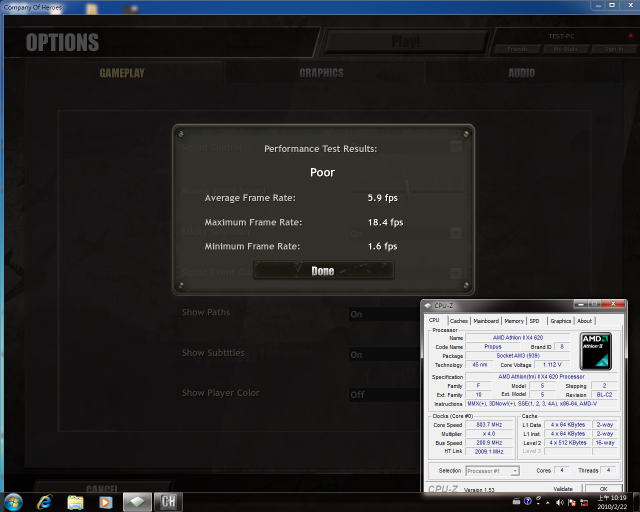This screenshot has width=640, height=512.
Task: Click the Core Speed value 803.7 MHz
Action: [x=489, y=425]
